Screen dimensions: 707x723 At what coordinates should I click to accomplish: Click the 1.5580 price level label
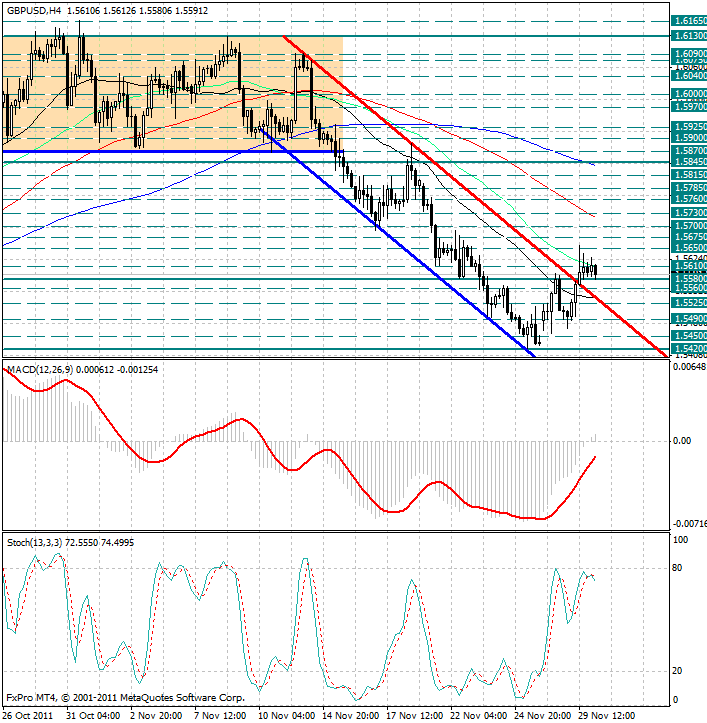point(689,279)
